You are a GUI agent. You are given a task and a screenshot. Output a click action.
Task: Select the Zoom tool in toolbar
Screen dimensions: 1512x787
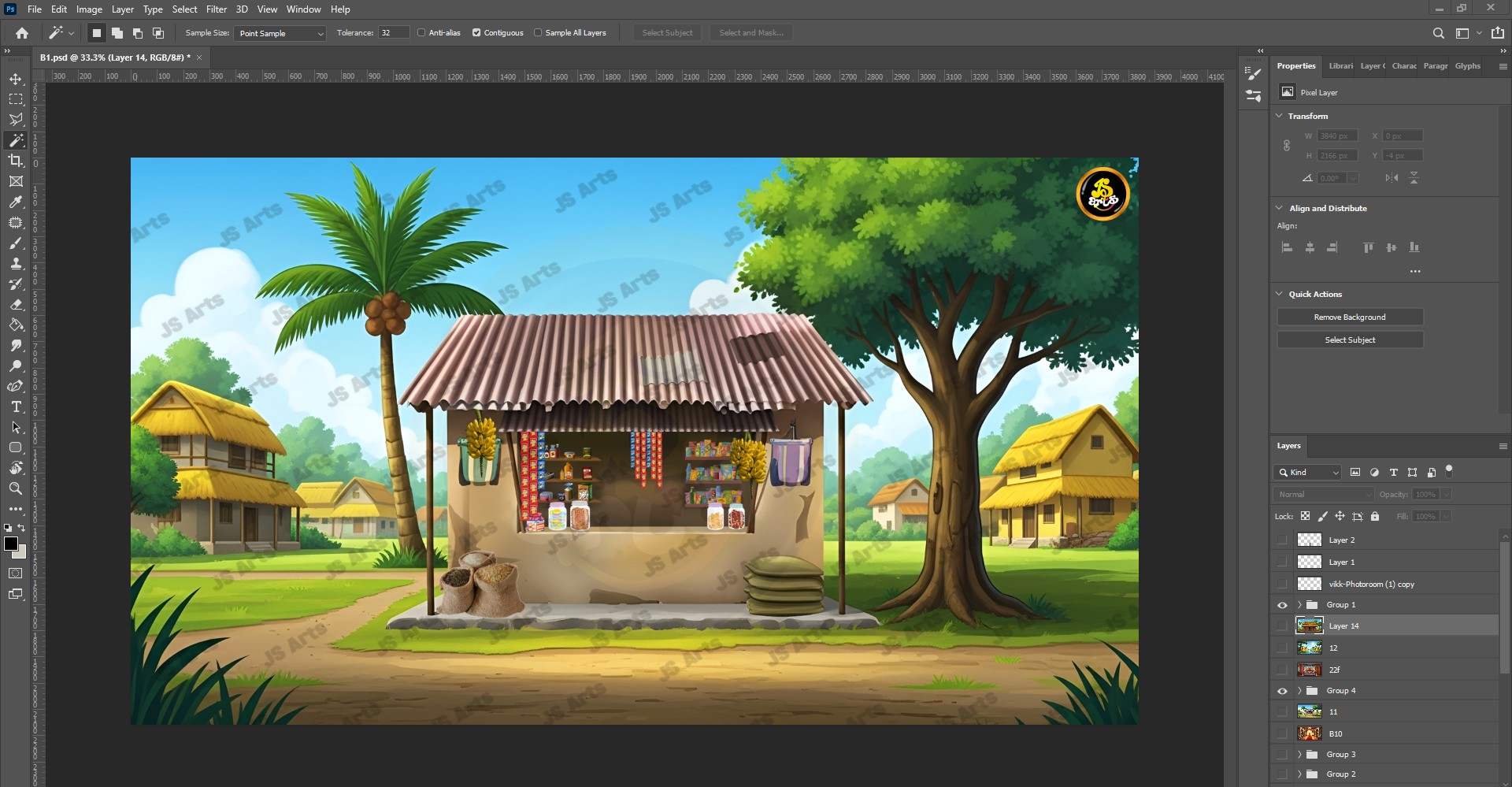16,488
